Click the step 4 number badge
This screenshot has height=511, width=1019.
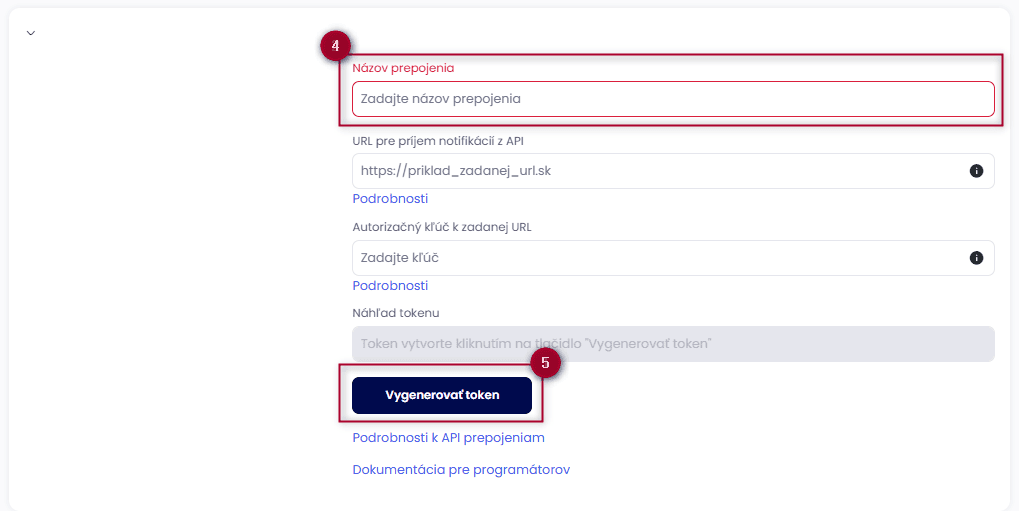pos(336,46)
